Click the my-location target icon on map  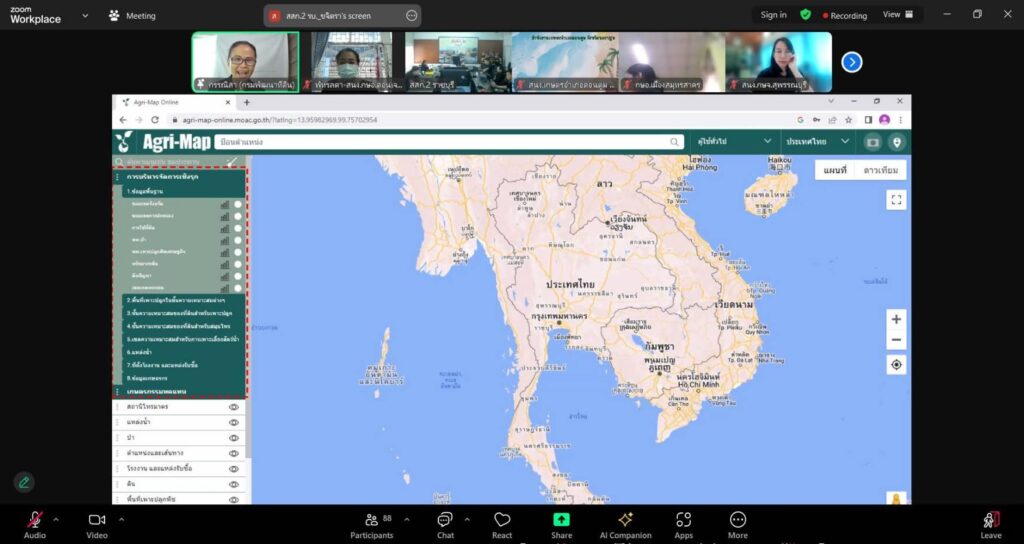pyautogui.click(x=896, y=365)
